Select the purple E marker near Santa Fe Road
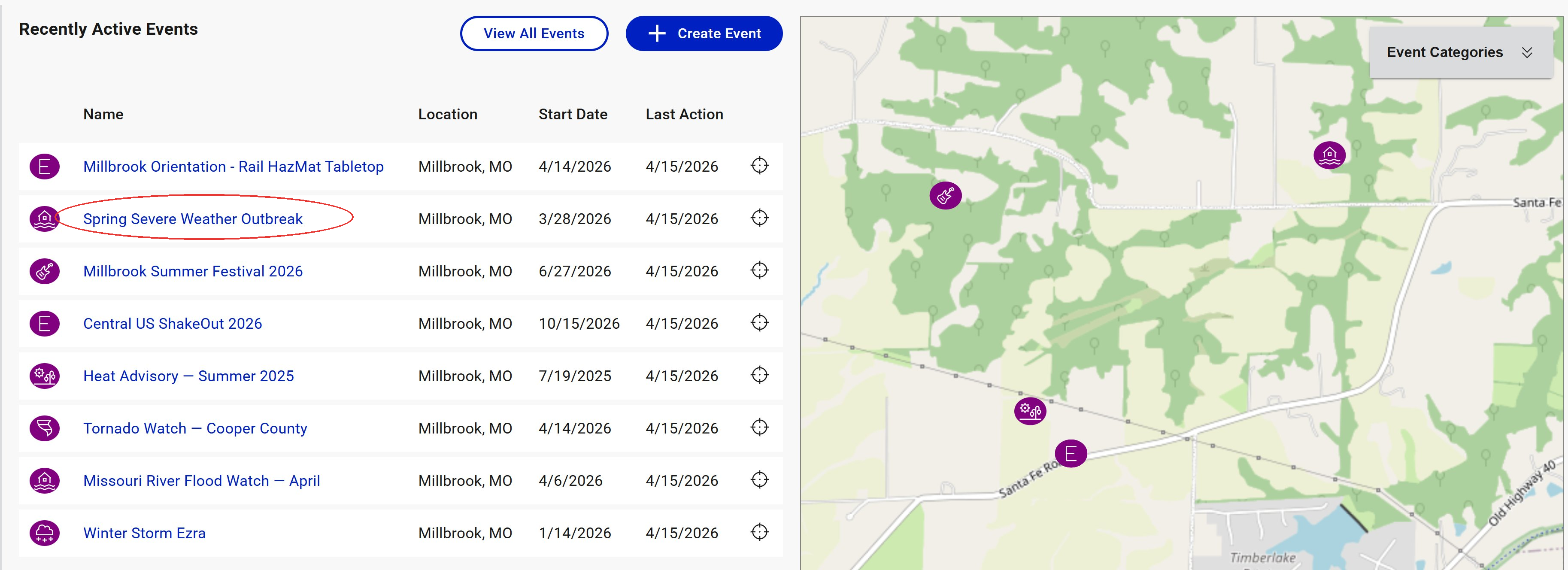This screenshot has height=570, width=1568. 1071,453
